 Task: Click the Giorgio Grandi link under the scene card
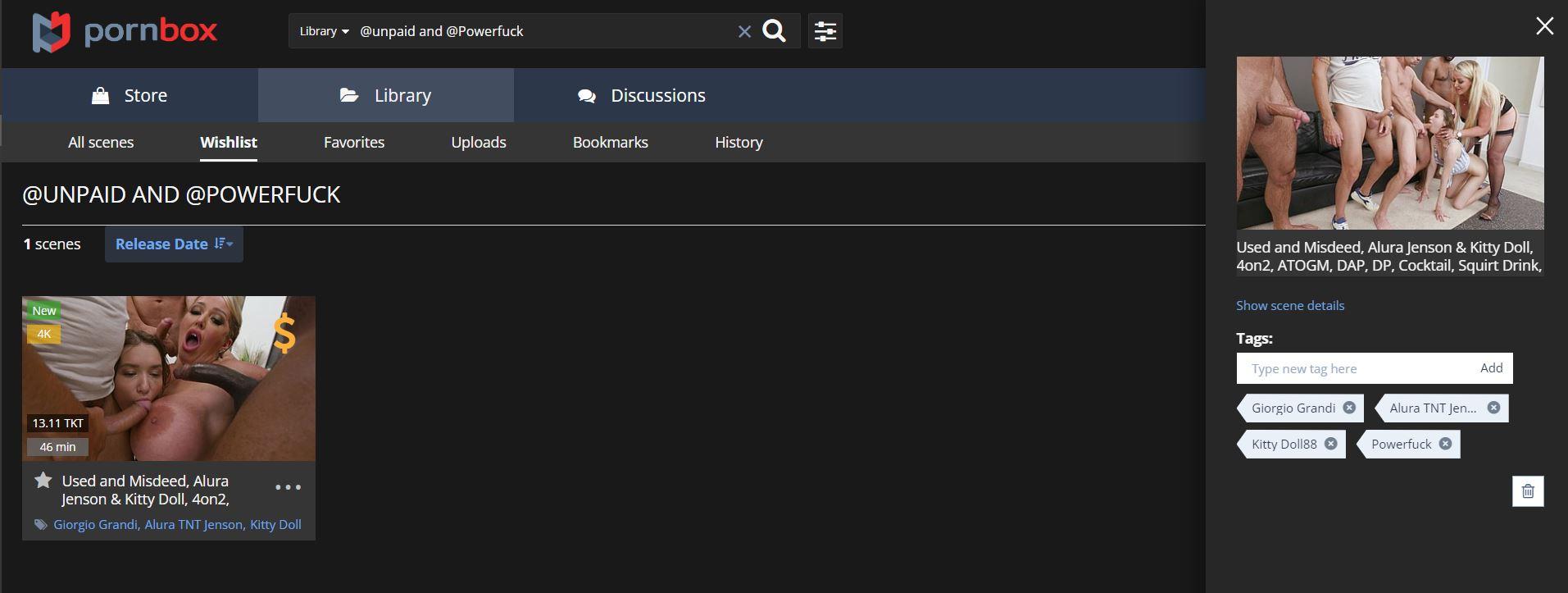coord(95,525)
